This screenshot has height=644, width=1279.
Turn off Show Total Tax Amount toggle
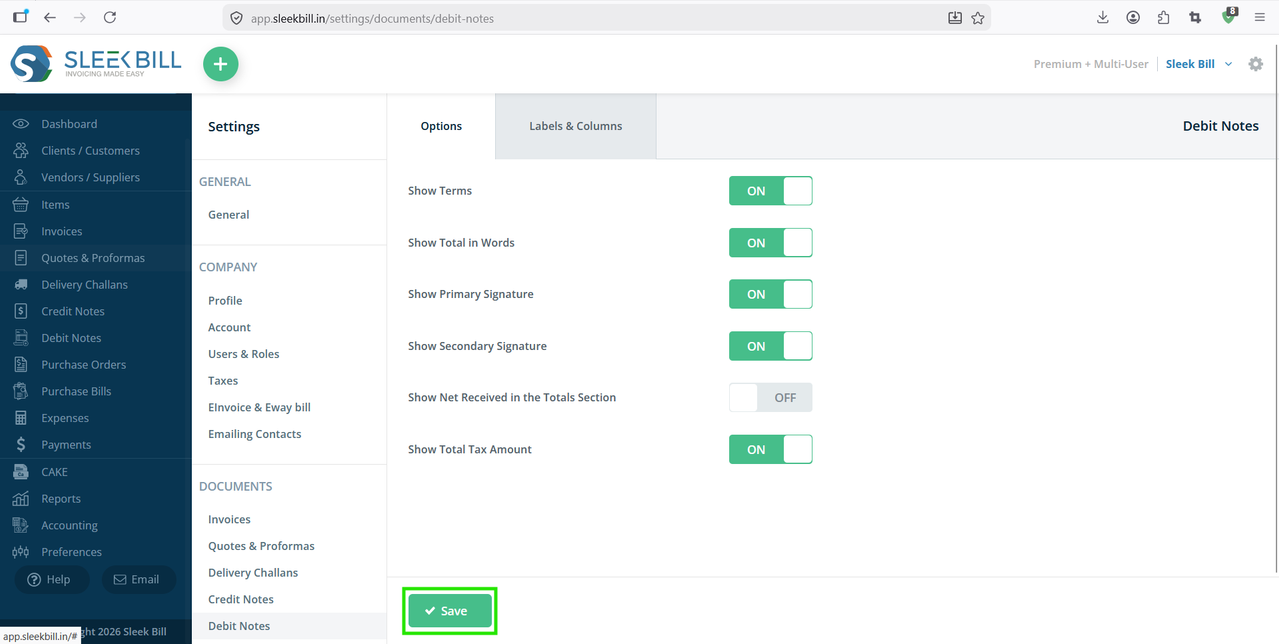pos(770,449)
